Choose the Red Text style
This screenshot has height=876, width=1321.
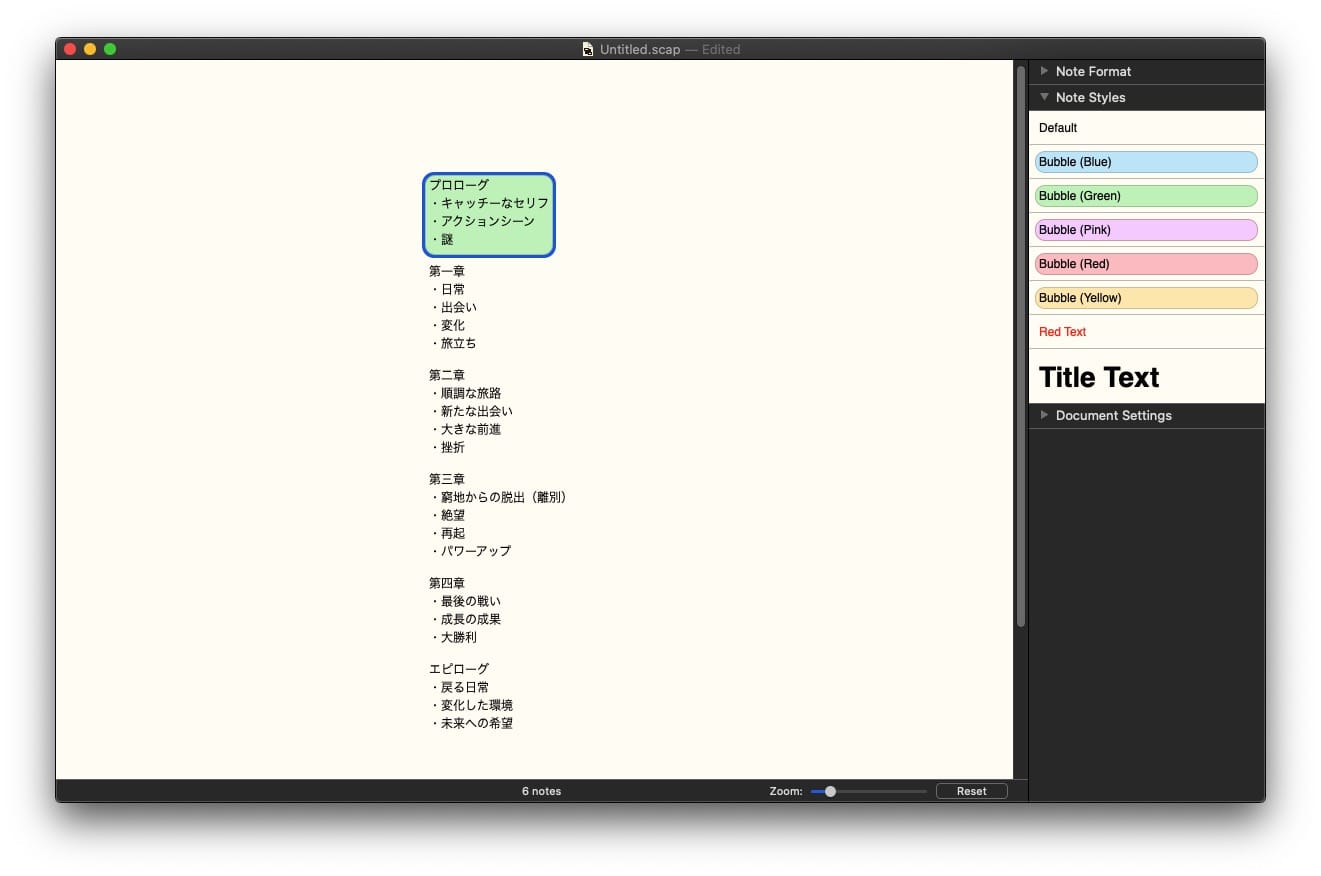coord(1146,332)
